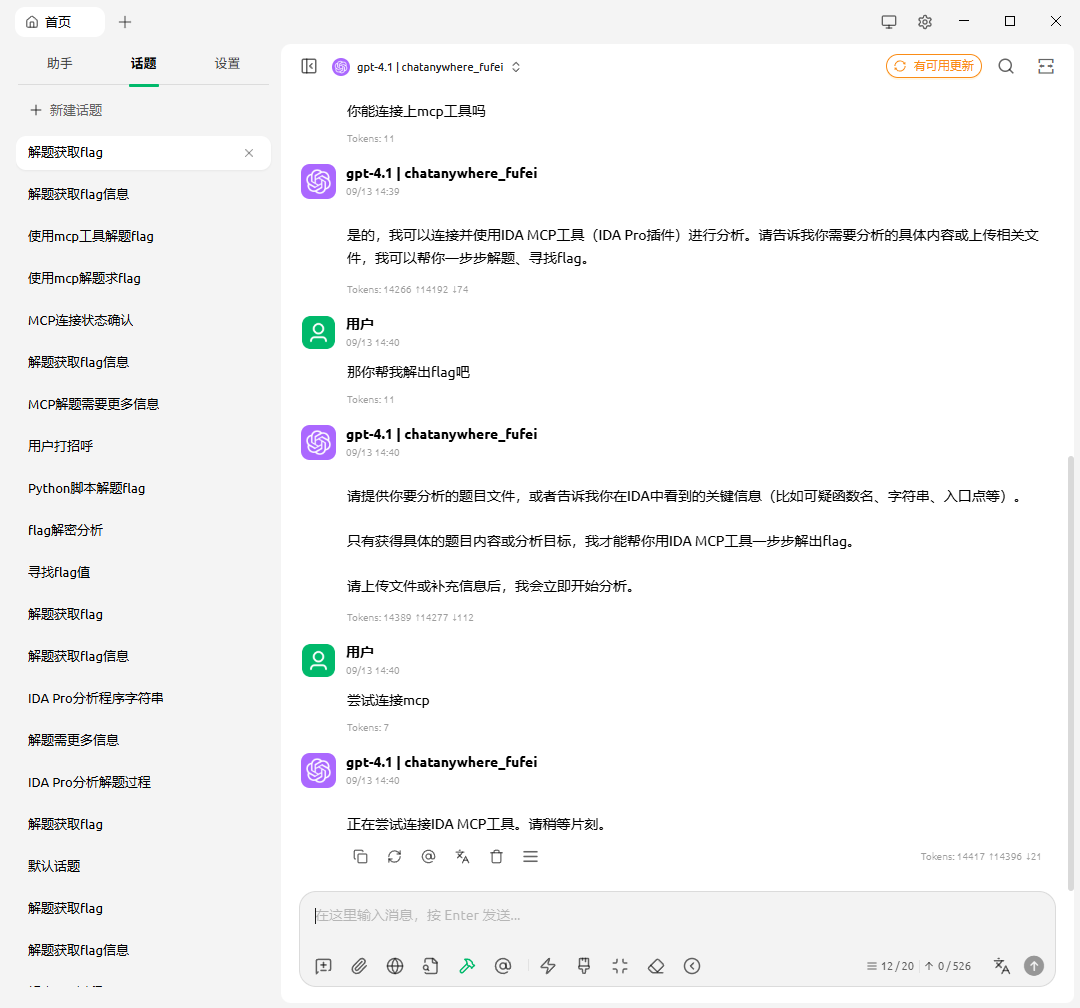This screenshot has width=1080, height=1008.
Task: Click user message 尝试连接mcp
Action: 388,701
